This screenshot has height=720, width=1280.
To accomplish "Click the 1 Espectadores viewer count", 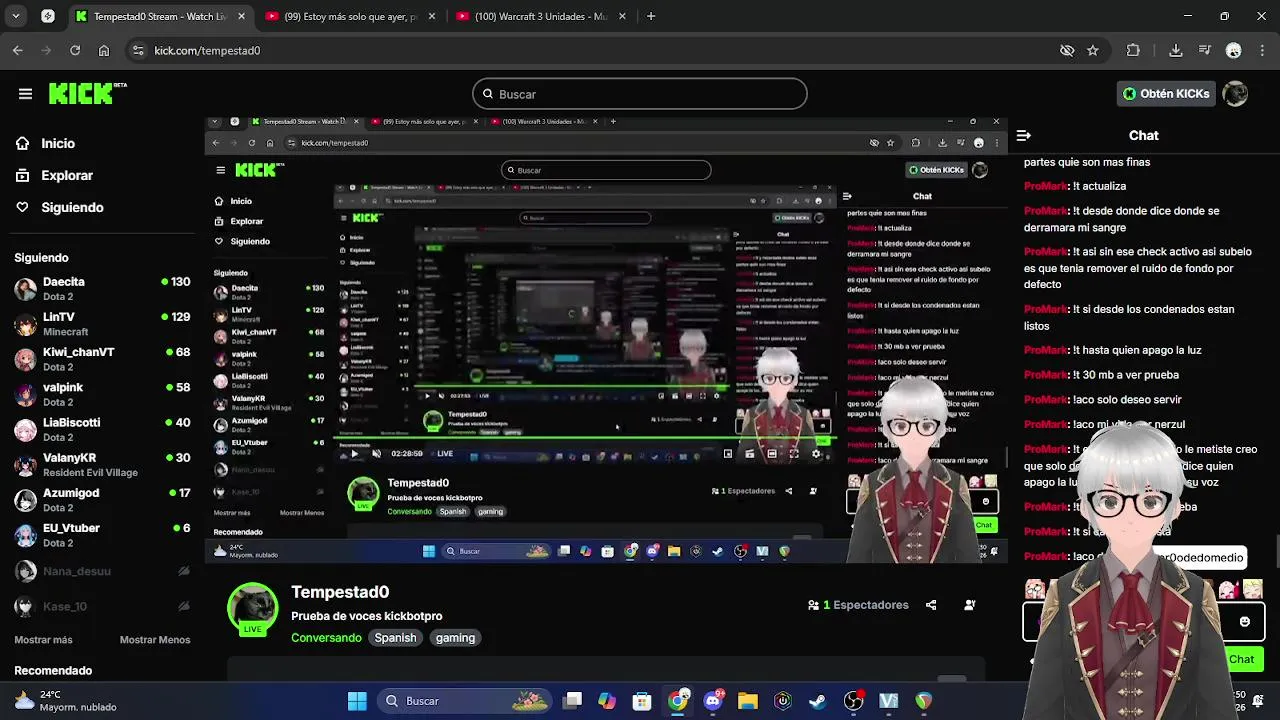I will coord(858,605).
